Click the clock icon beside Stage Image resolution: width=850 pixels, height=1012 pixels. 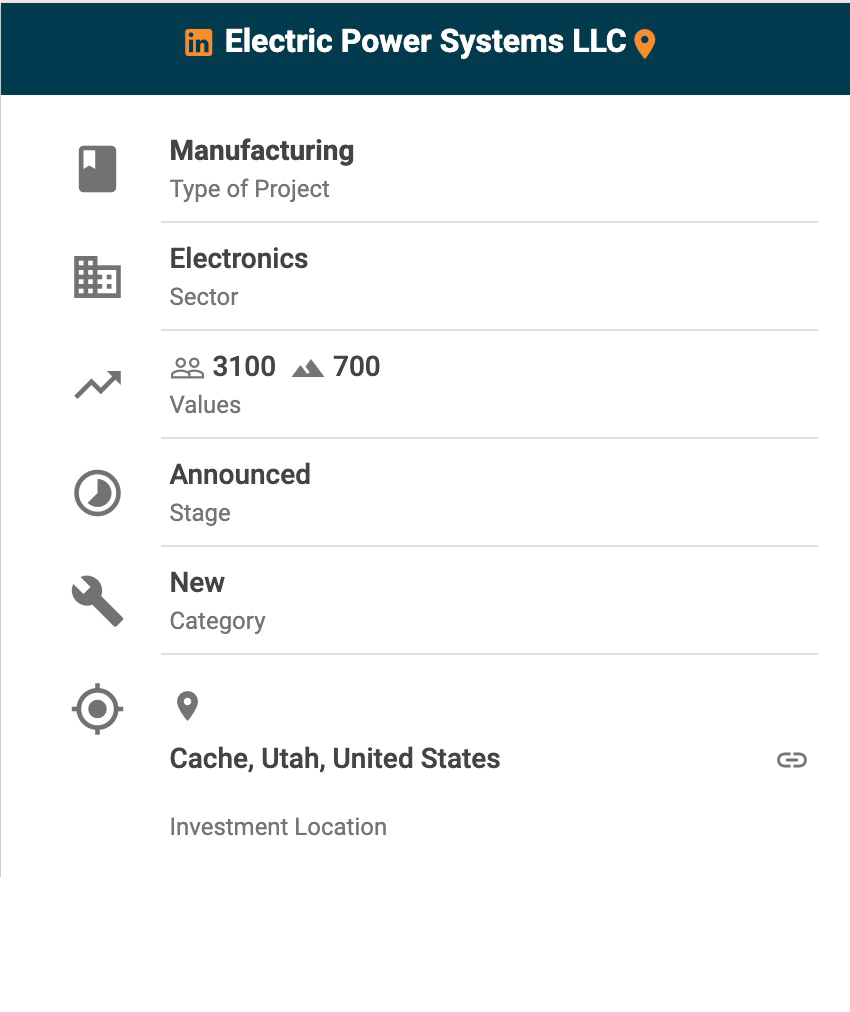pyautogui.click(x=98, y=493)
